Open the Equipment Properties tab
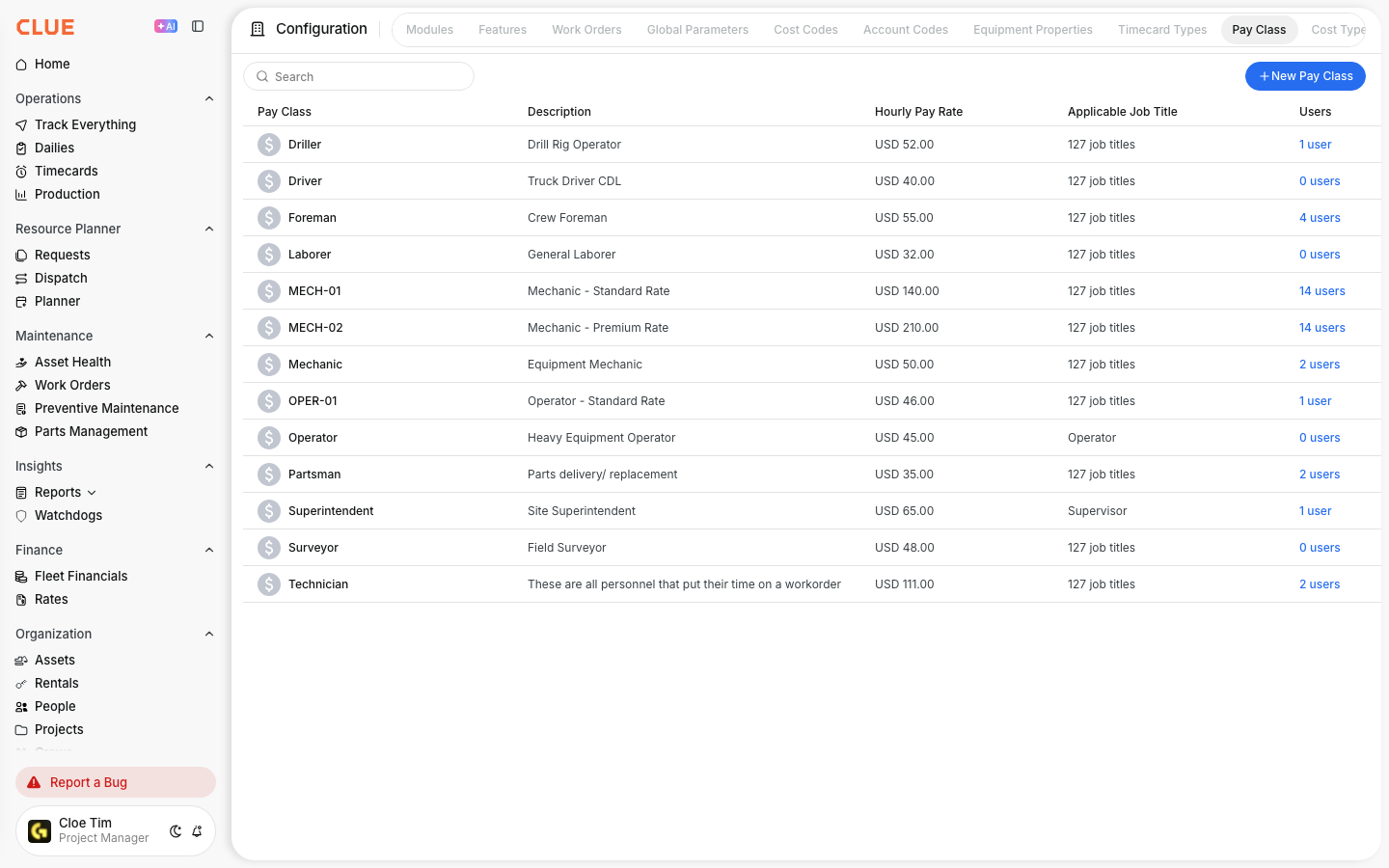Image resolution: width=1389 pixels, height=868 pixels. (1032, 30)
